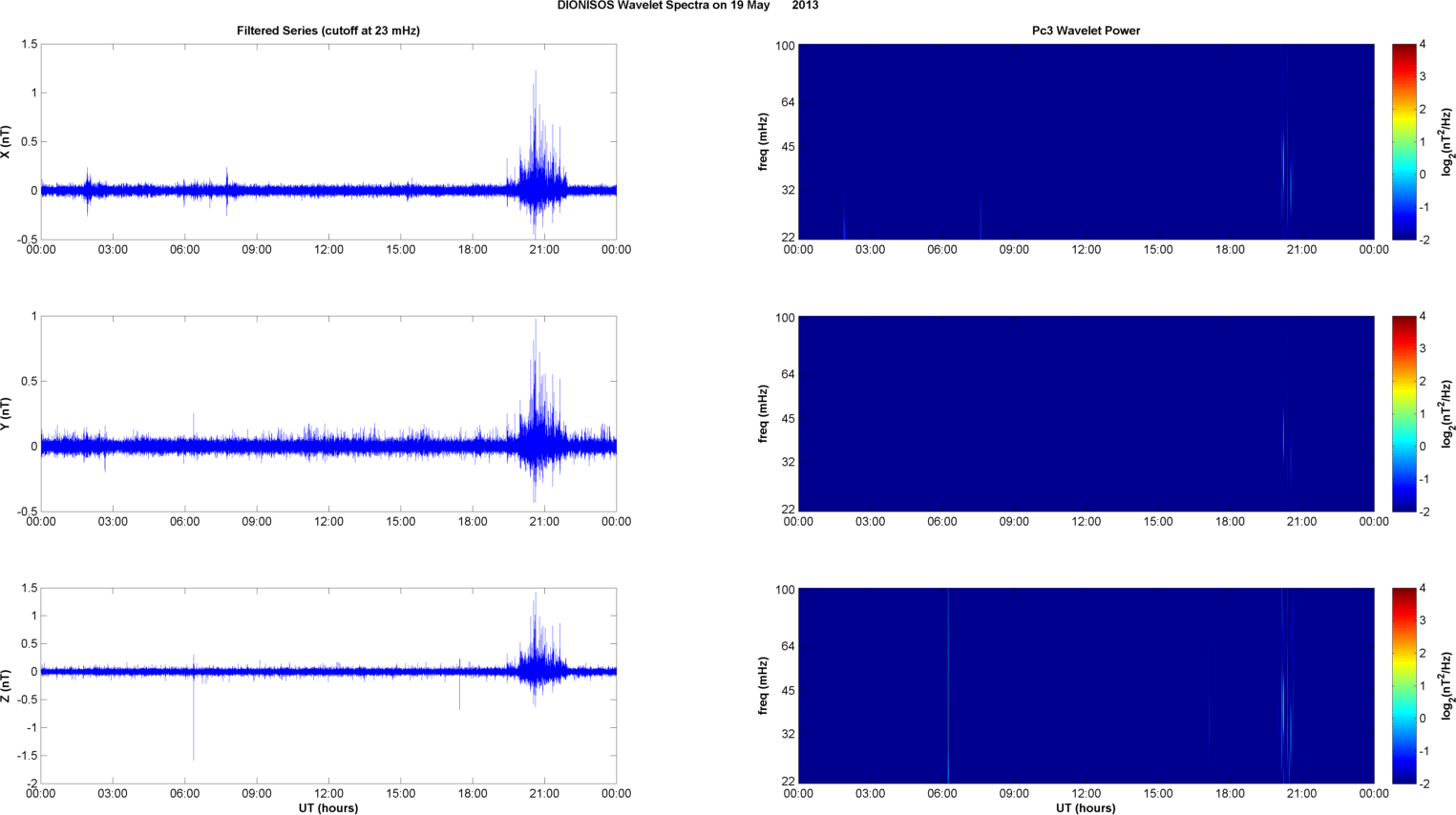Click 'UT (hours)' label under the Z series plot
This screenshot has height=815, width=1456.
click(328, 807)
